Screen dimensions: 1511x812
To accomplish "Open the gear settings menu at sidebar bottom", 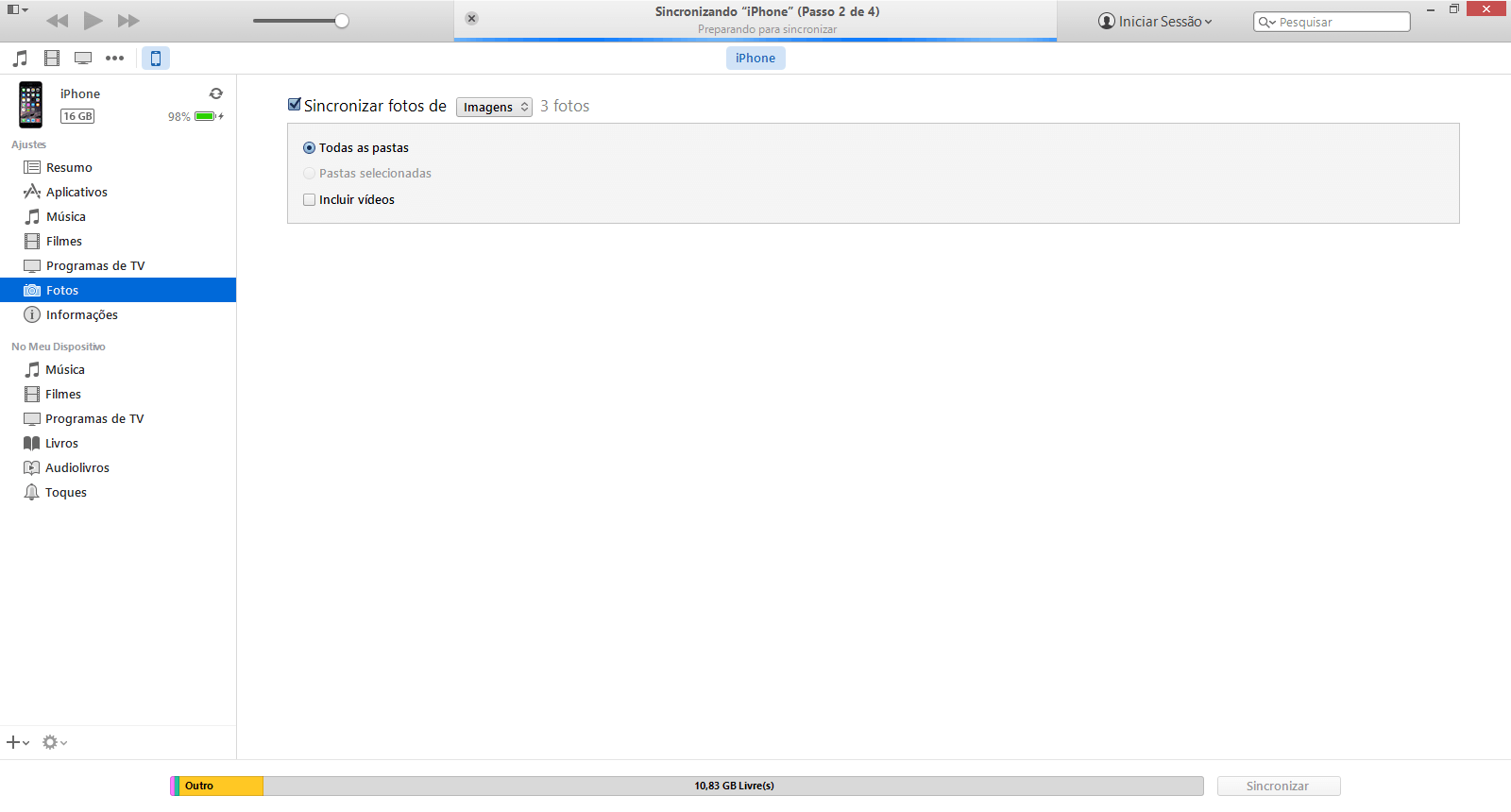I will 55,742.
